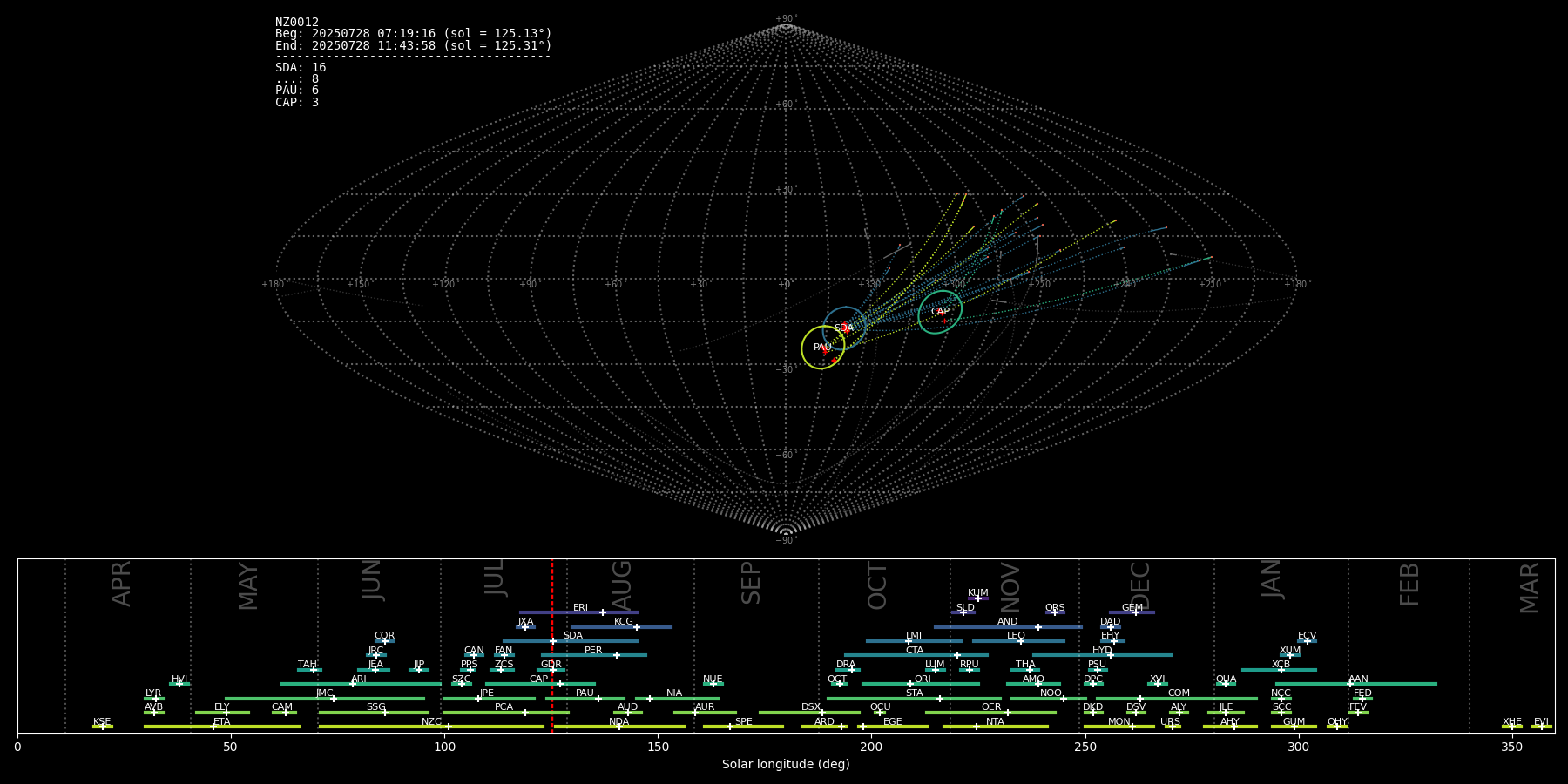This screenshot has height=784, width=1568.
Task: Click the ARI shower label in the timeline
Action: (359, 679)
